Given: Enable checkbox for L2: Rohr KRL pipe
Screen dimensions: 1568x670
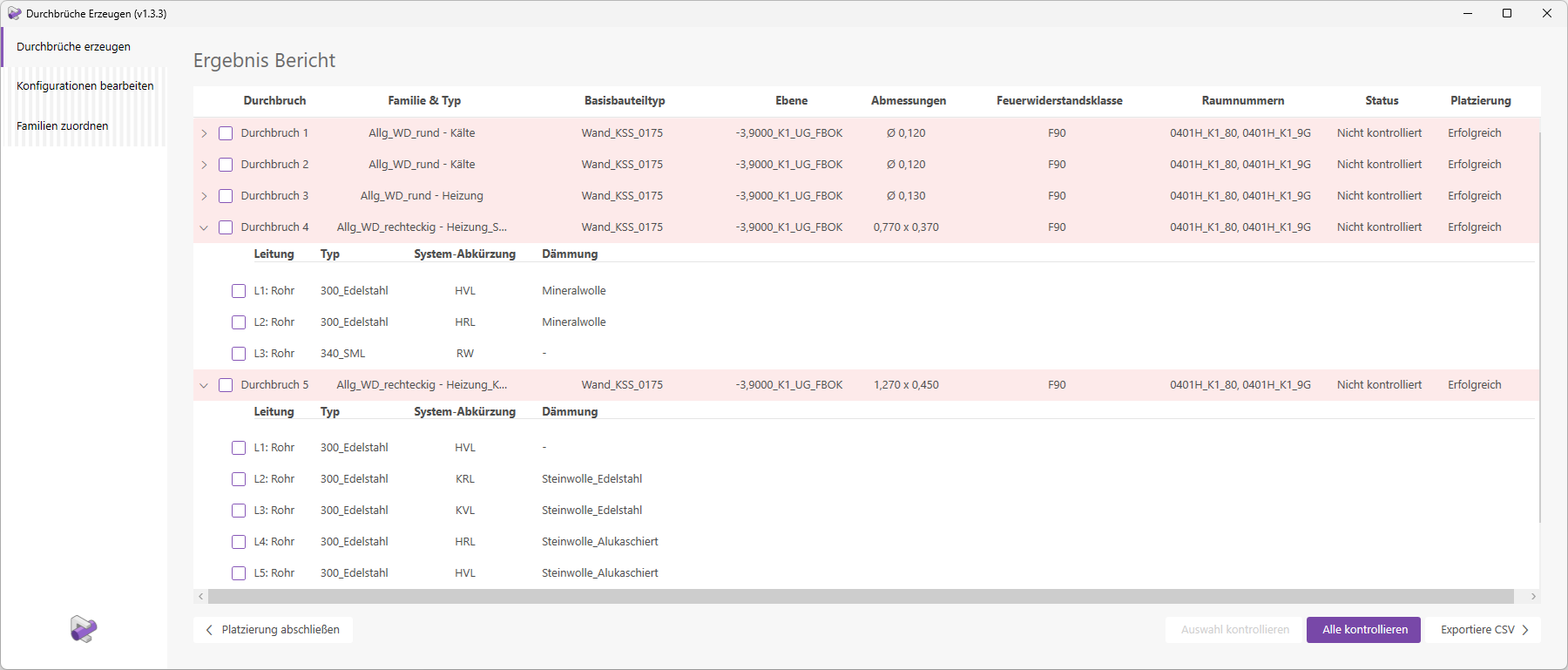Looking at the screenshot, I should pos(239,479).
